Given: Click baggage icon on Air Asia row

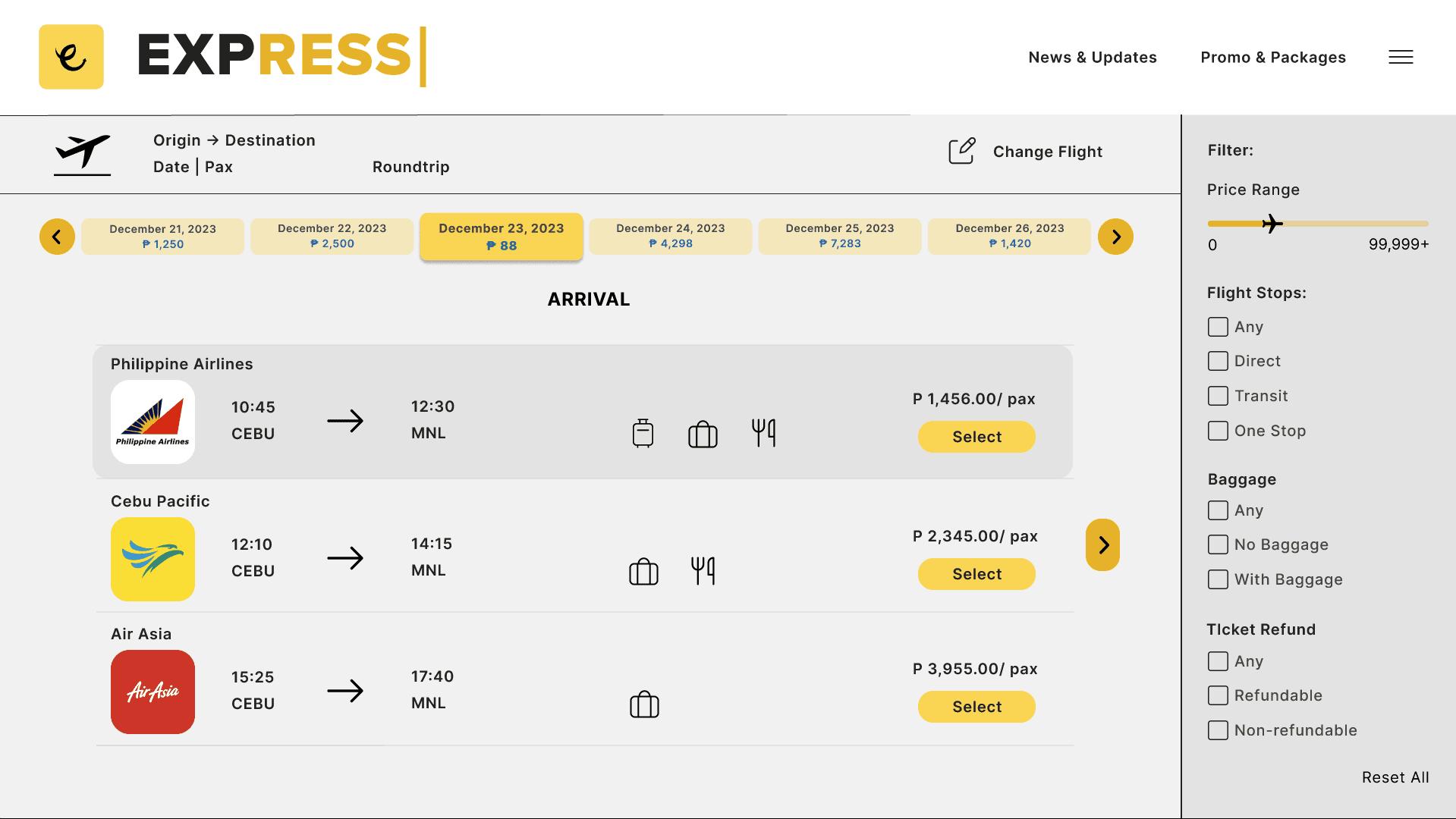Looking at the screenshot, I should click(644, 704).
